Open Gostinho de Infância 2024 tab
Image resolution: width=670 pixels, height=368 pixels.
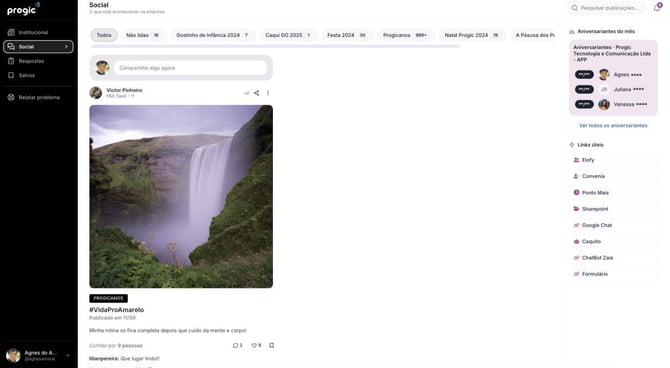point(212,35)
